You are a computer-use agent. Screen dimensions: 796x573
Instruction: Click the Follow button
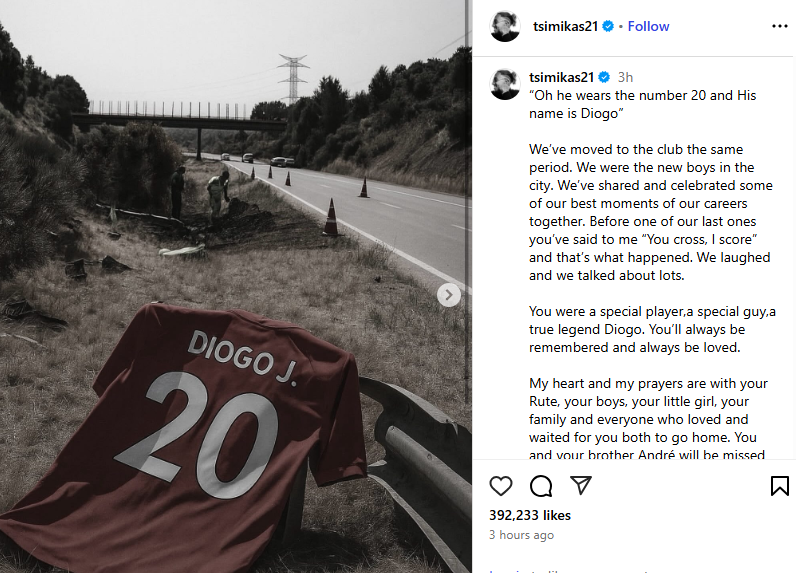click(648, 26)
